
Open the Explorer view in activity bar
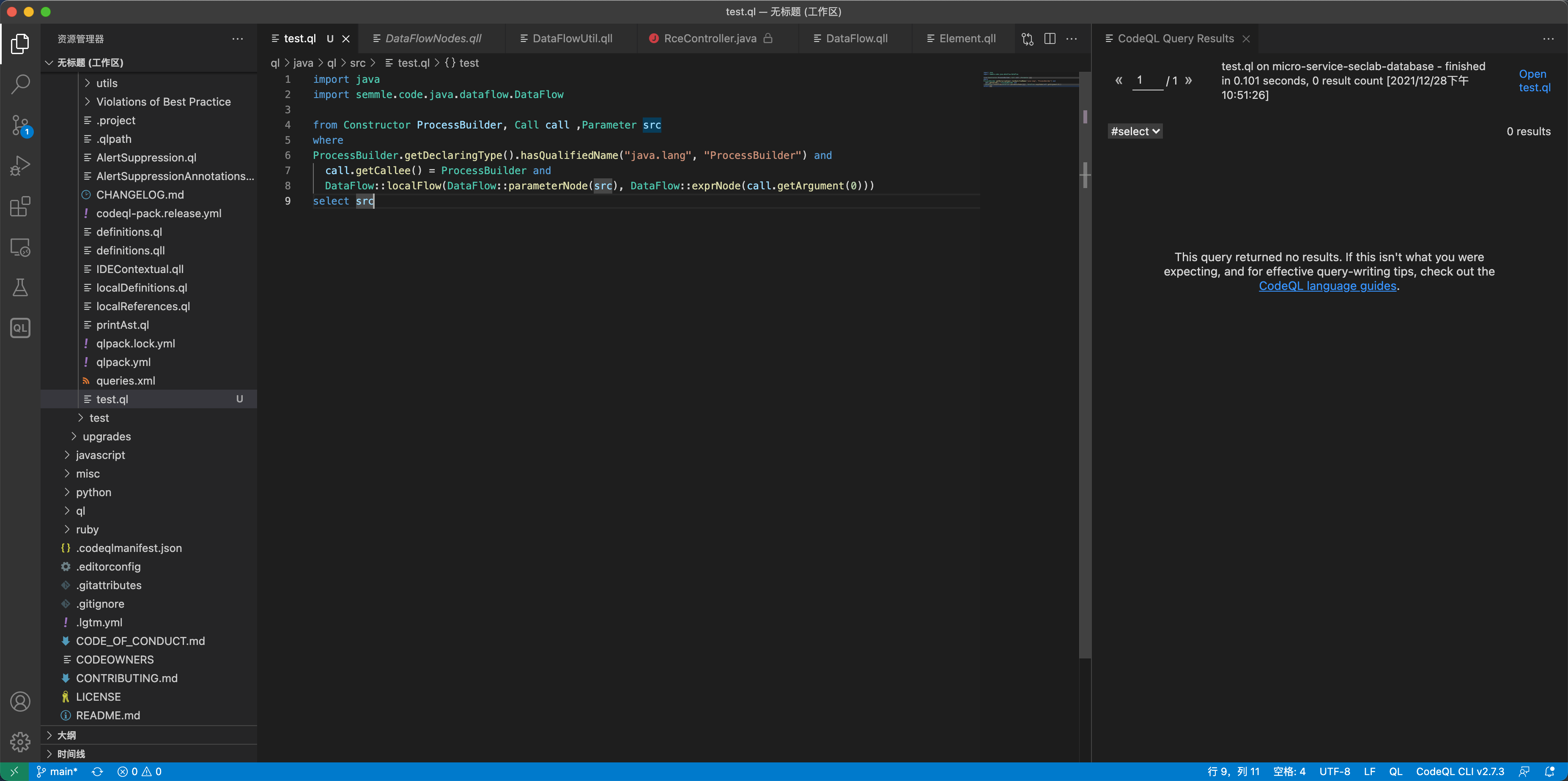pyautogui.click(x=20, y=44)
